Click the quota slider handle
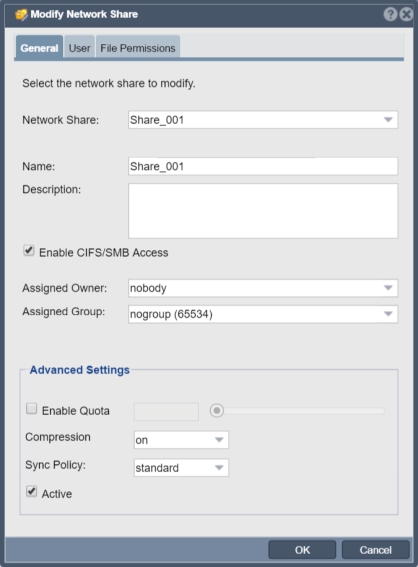Screen dimensions: 418x567 click(x=217, y=410)
